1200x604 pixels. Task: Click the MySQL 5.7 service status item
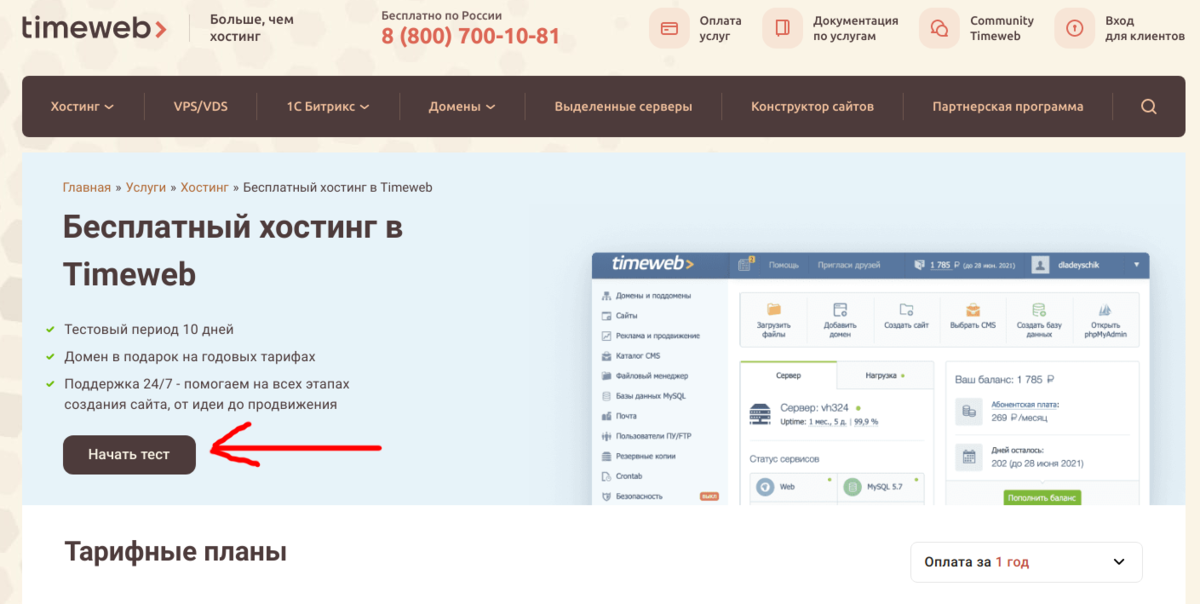881,487
